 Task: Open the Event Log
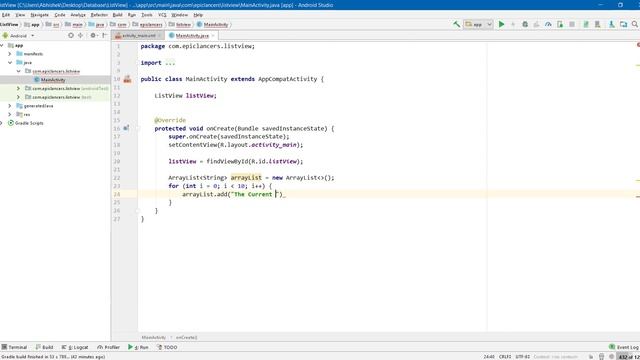pos(624,347)
